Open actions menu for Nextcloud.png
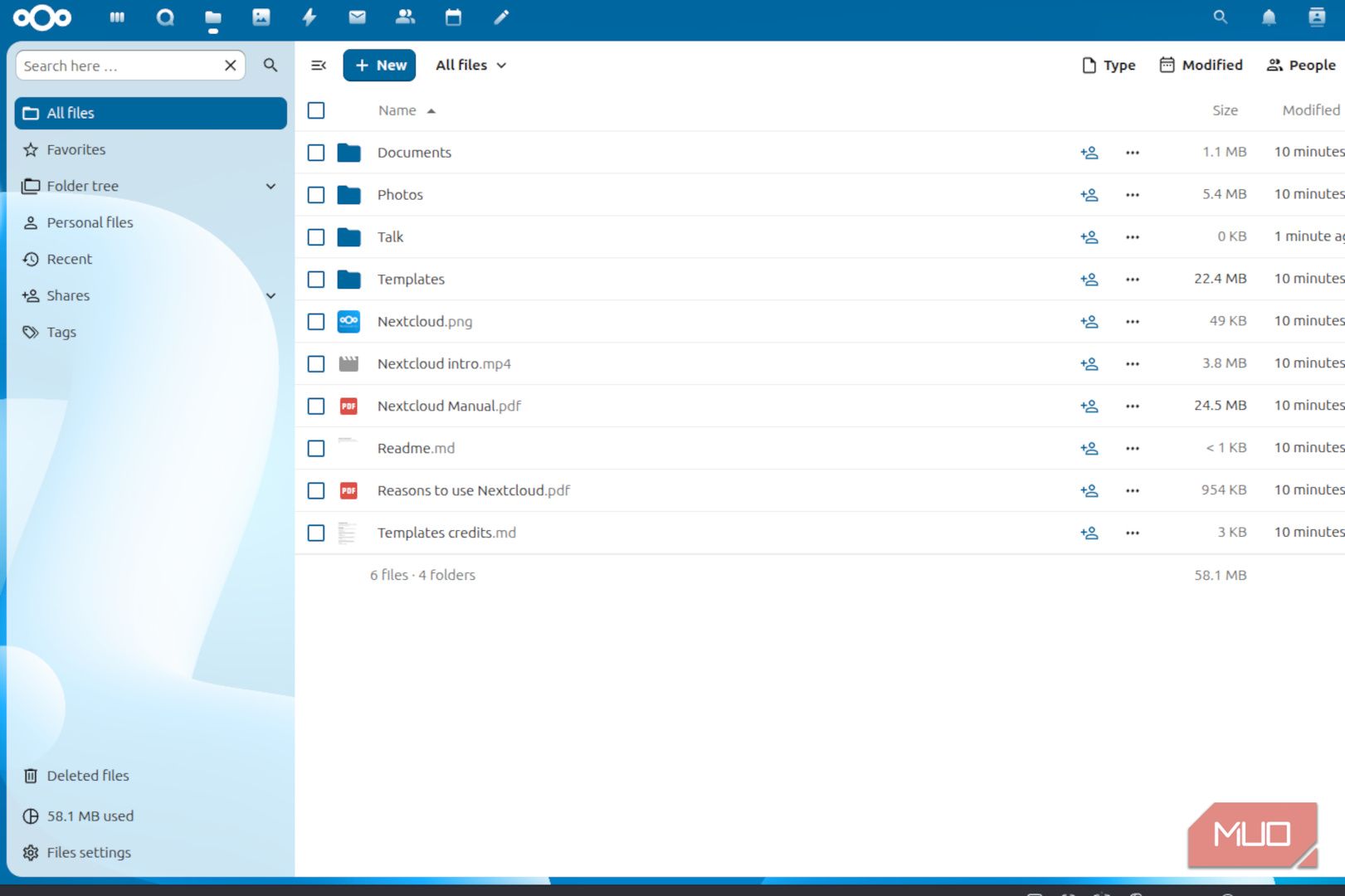 tap(1133, 322)
